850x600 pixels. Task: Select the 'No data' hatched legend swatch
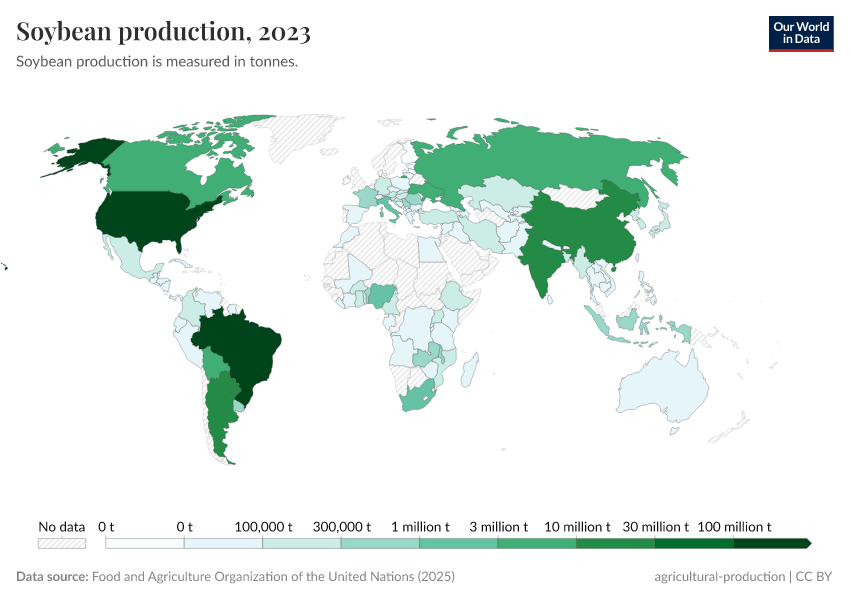point(62,543)
